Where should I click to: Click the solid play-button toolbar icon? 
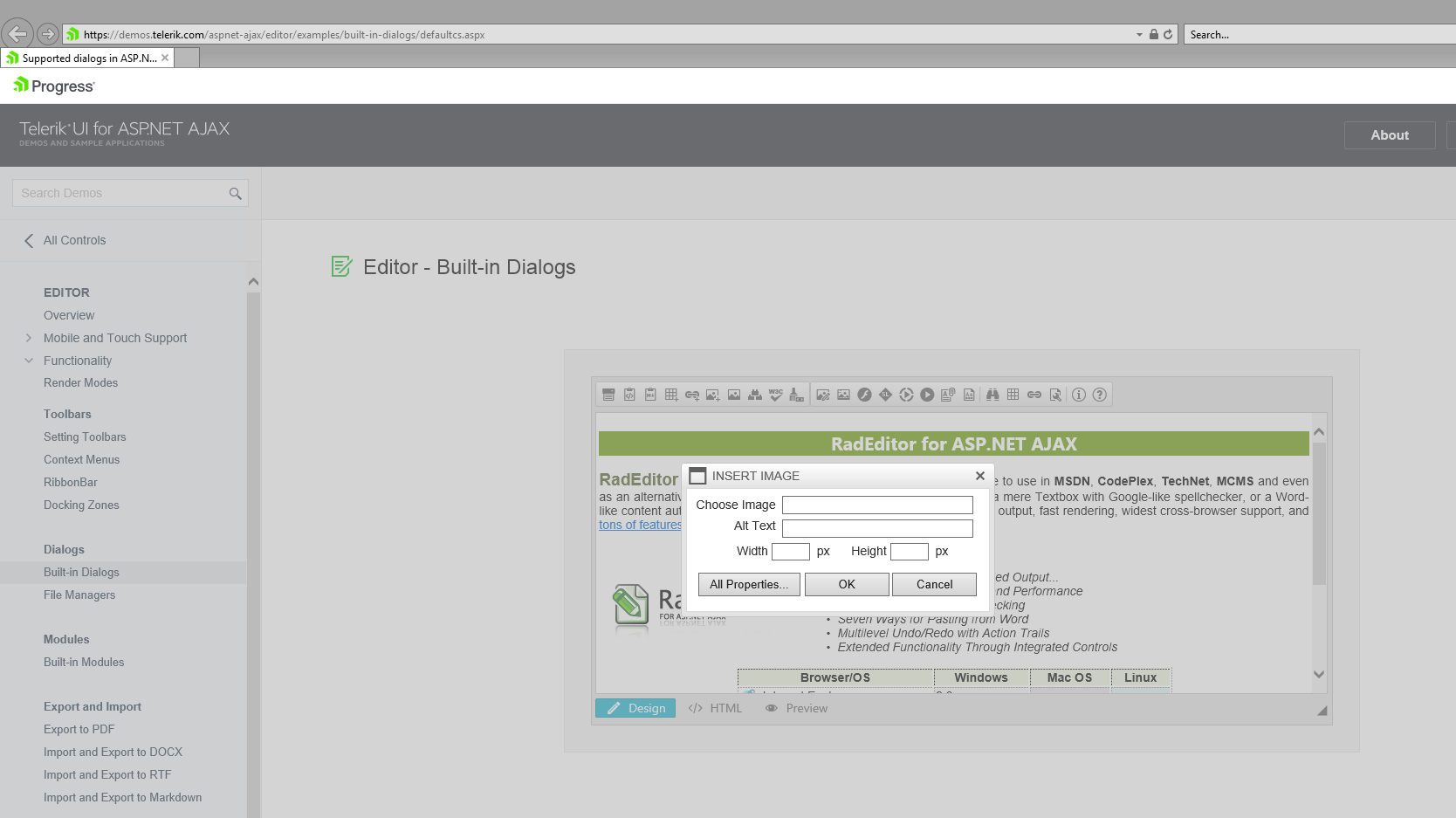coord(928,395)
